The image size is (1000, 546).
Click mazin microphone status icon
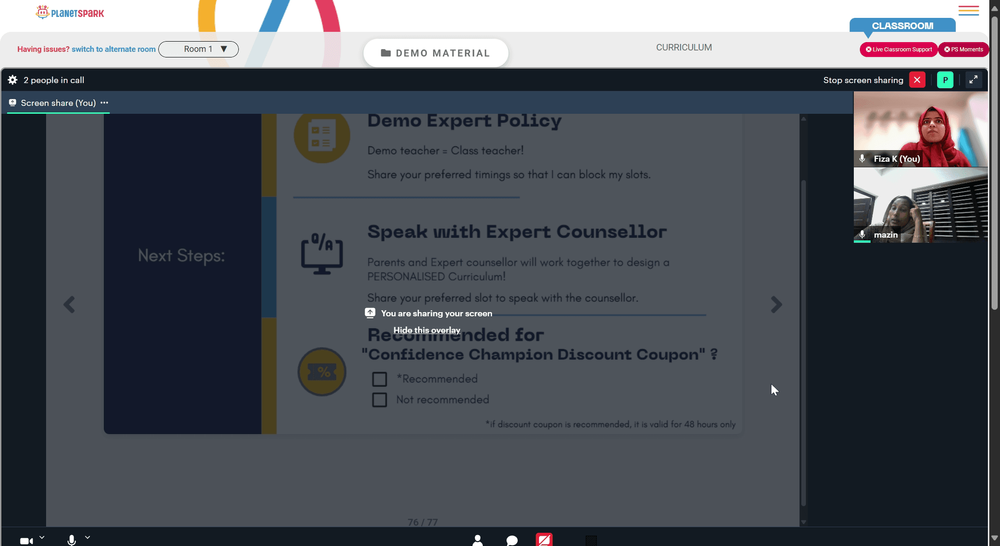pyautogui.click(x=862, y=235)
